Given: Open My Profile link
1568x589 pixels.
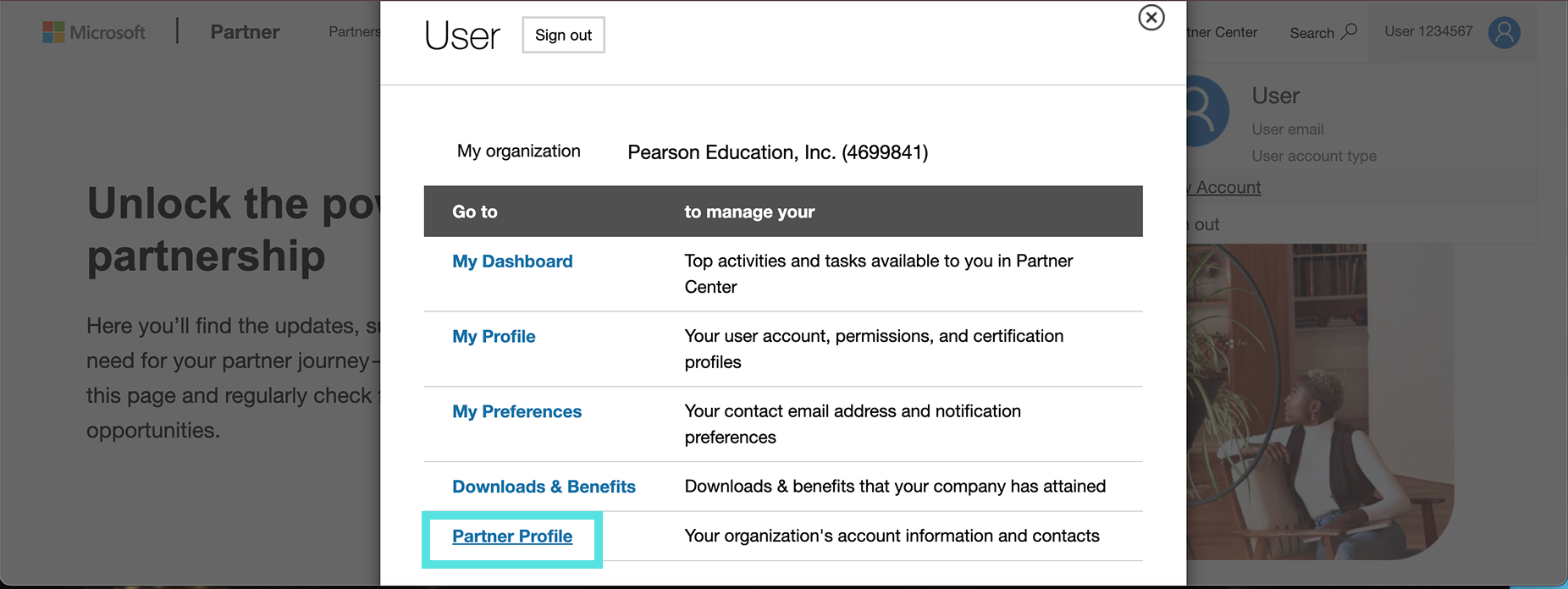Looking at the screenshot, I should point(494,337).
